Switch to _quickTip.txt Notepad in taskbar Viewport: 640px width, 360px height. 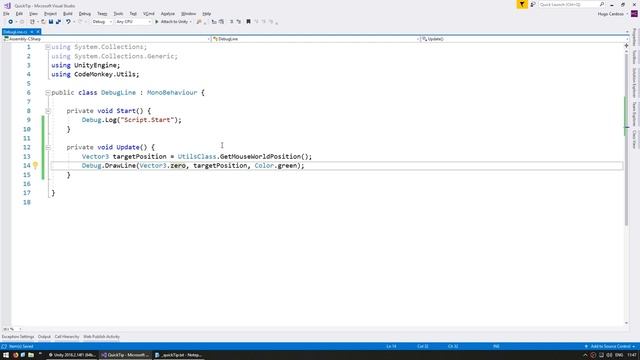click(x=178, y=355)
